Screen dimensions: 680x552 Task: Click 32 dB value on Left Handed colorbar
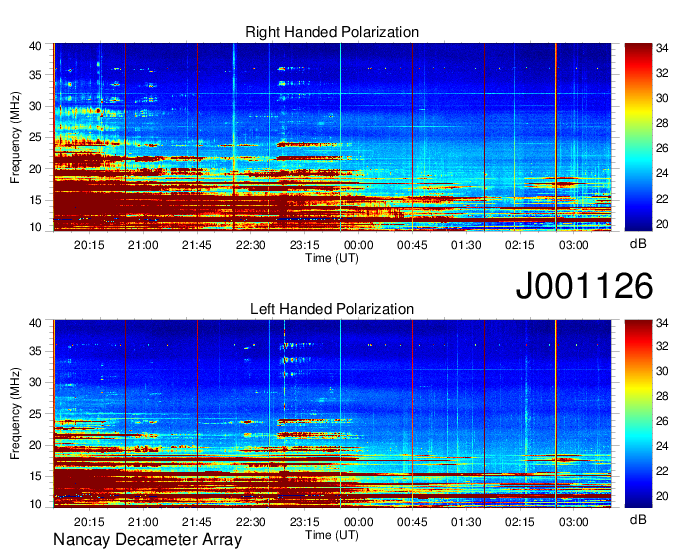662,346
